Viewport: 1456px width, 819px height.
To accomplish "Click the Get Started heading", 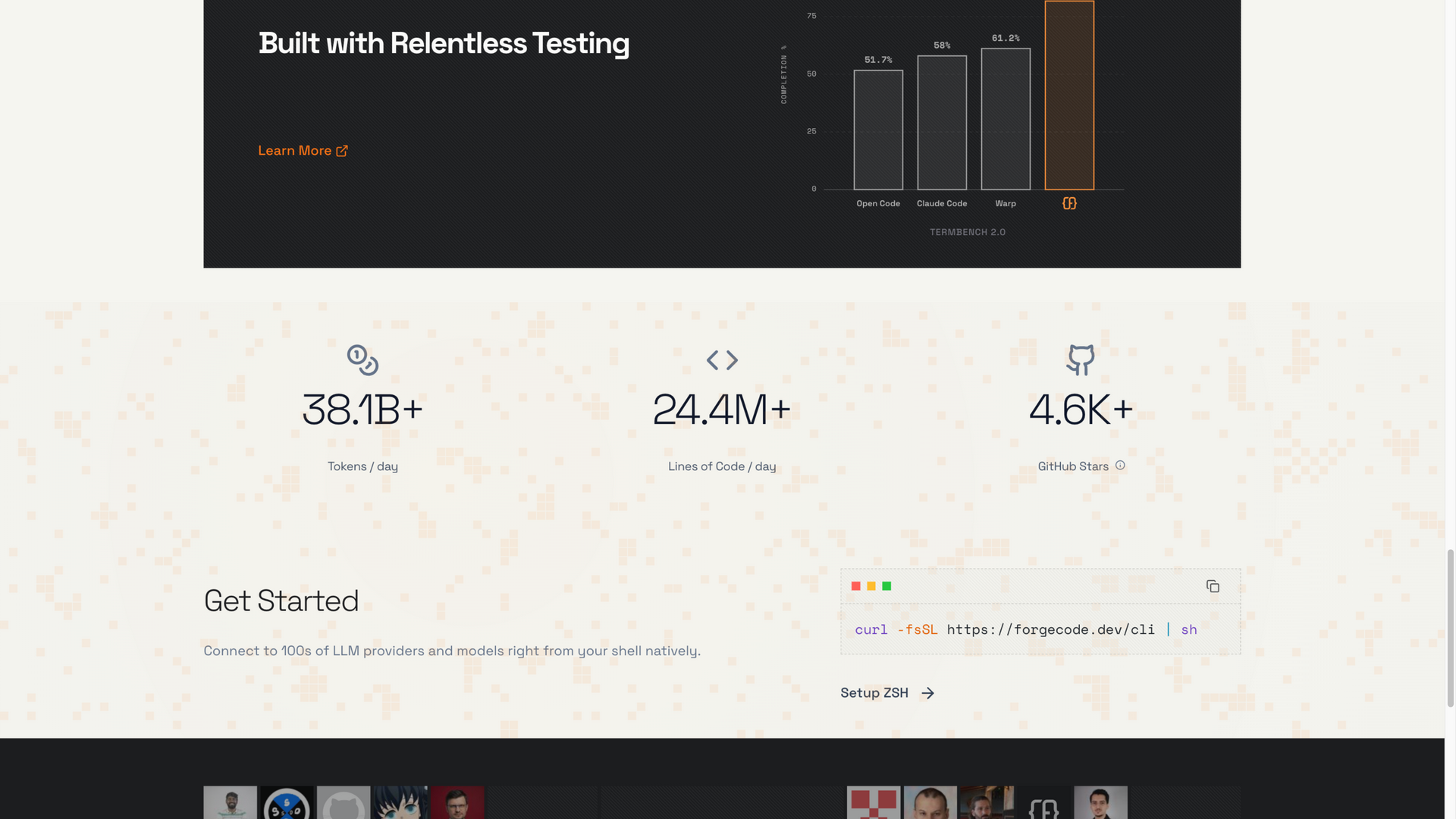I will point(281,601).
